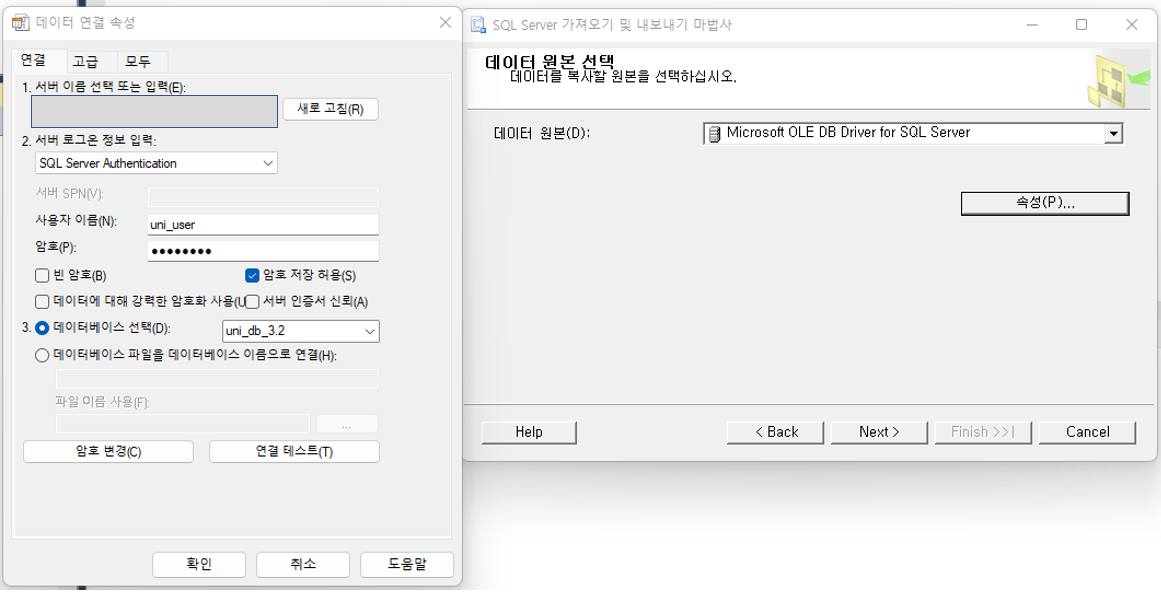The width and height of the screenshot is (1161, 598).
Task: Click the wizard banner graphic icon
Action: point(1117,80)
